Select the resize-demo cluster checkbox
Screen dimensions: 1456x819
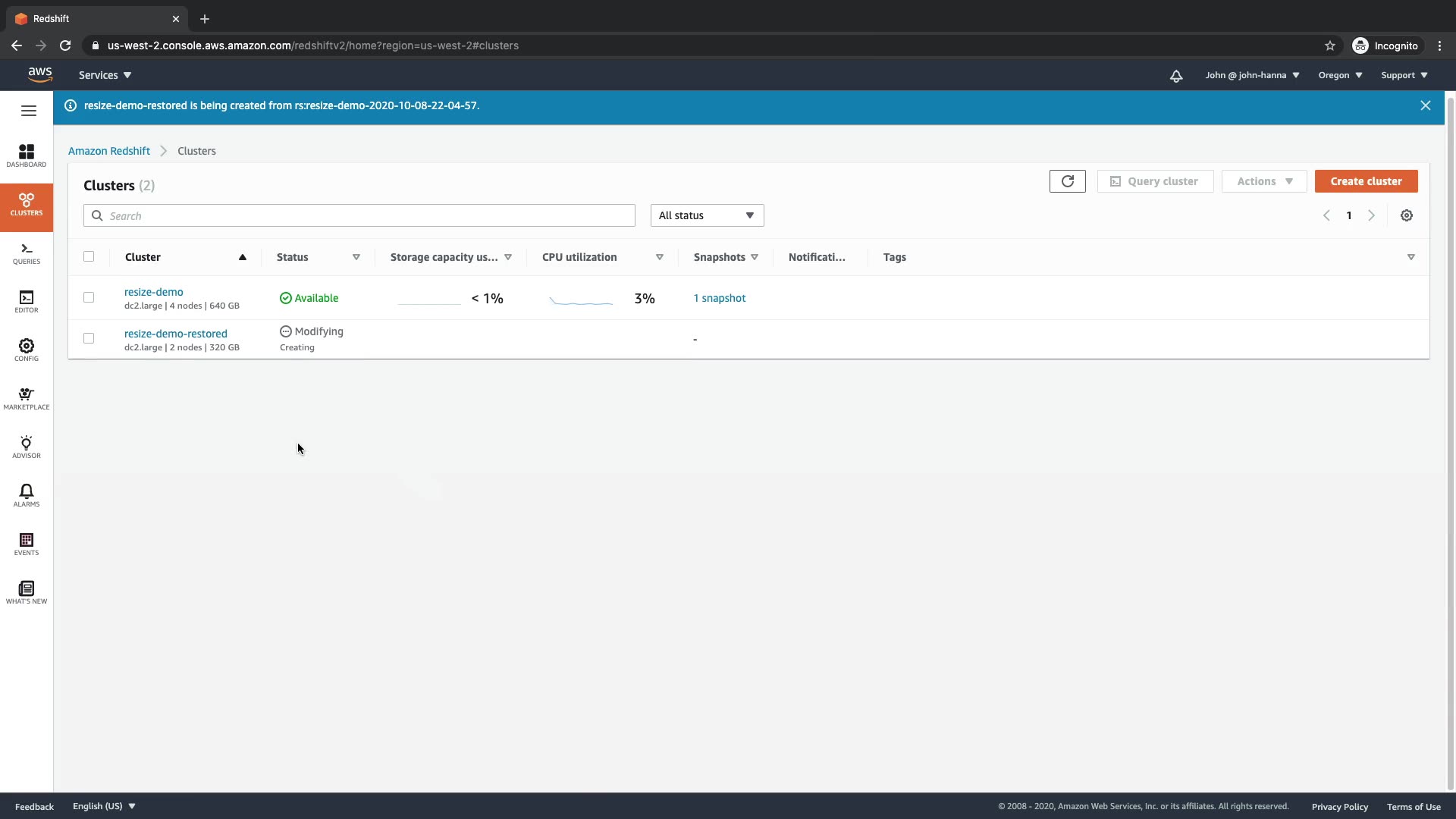pos(89,297)
